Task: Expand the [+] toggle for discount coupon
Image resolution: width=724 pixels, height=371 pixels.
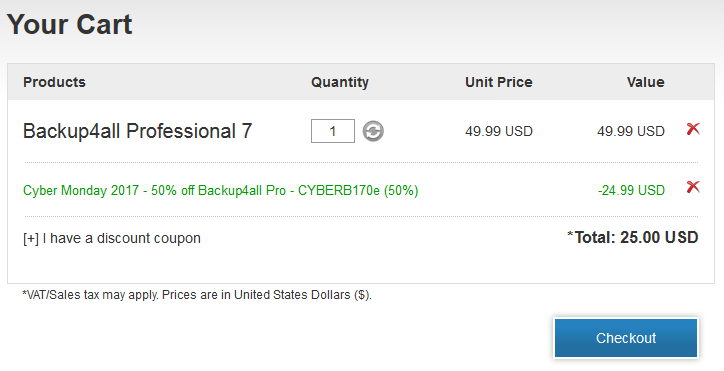Action: pyautogui.click(x=31, y=238)
